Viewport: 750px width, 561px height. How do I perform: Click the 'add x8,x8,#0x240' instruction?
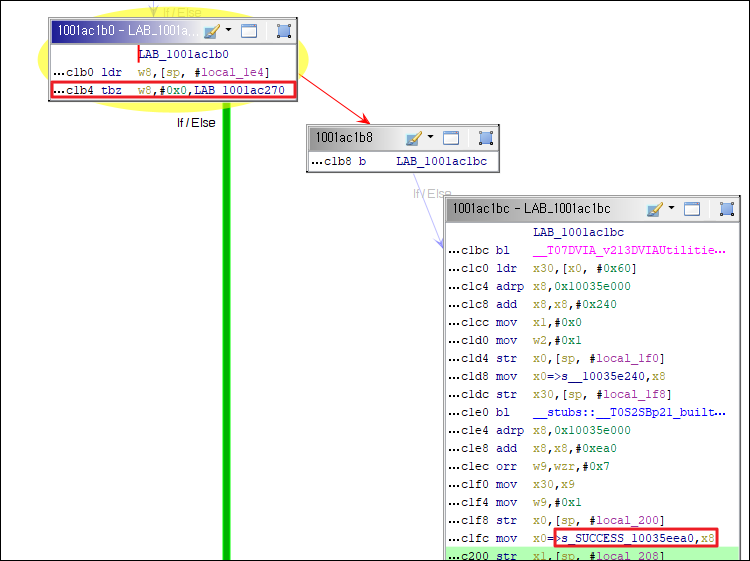pos(532,304)
